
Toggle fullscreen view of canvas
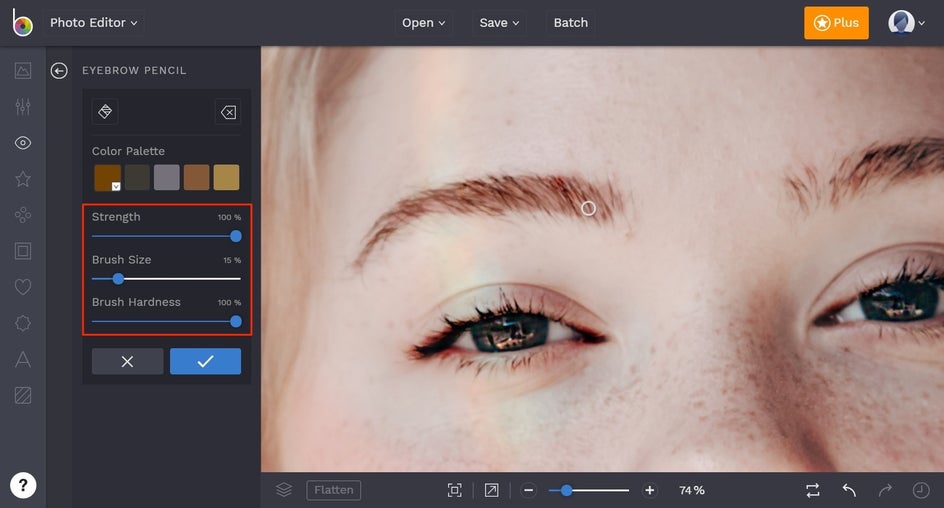click(x=492, y=490)
